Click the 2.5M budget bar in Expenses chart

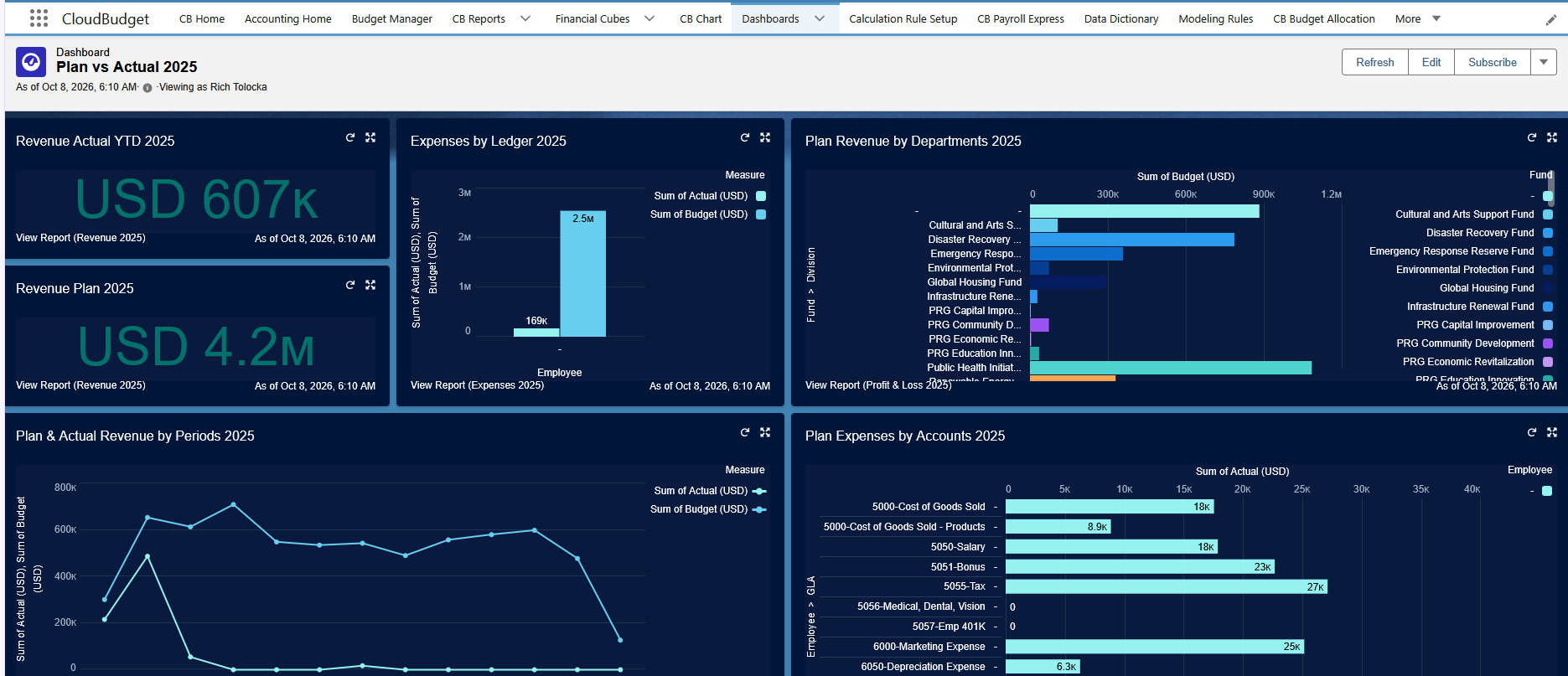[x=582, y=274]
